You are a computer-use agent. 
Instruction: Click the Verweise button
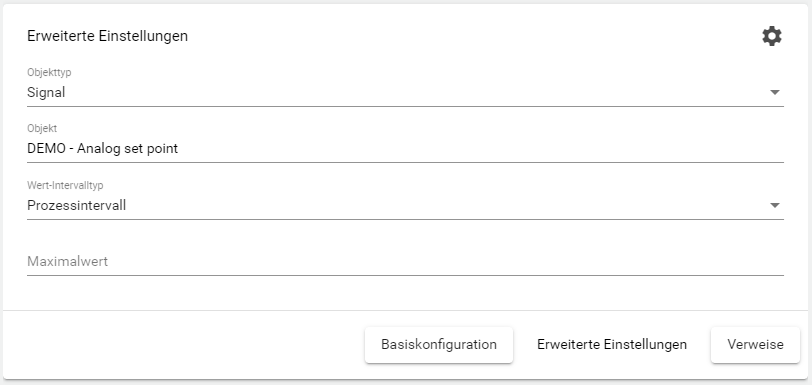pyautogui.click(x=755, y=345)
